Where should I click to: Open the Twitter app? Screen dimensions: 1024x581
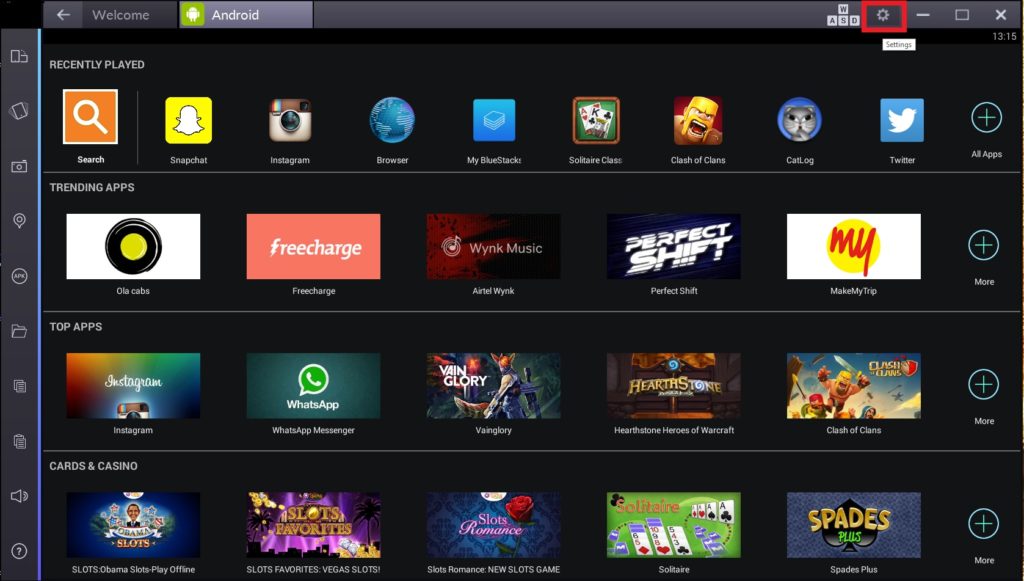pos(902,120)
